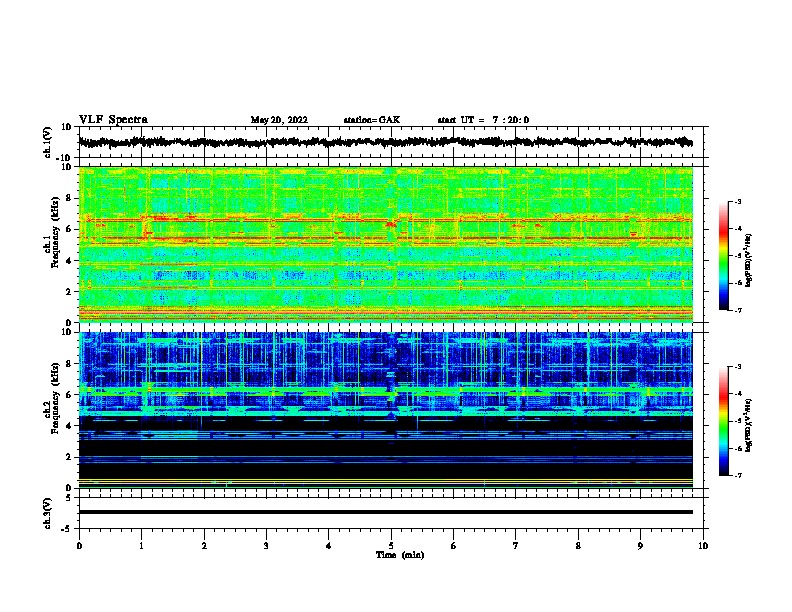This screenshot has width=792, height=612.
Task: Click the "station=GAK" label
Action: tap(372, 120)
